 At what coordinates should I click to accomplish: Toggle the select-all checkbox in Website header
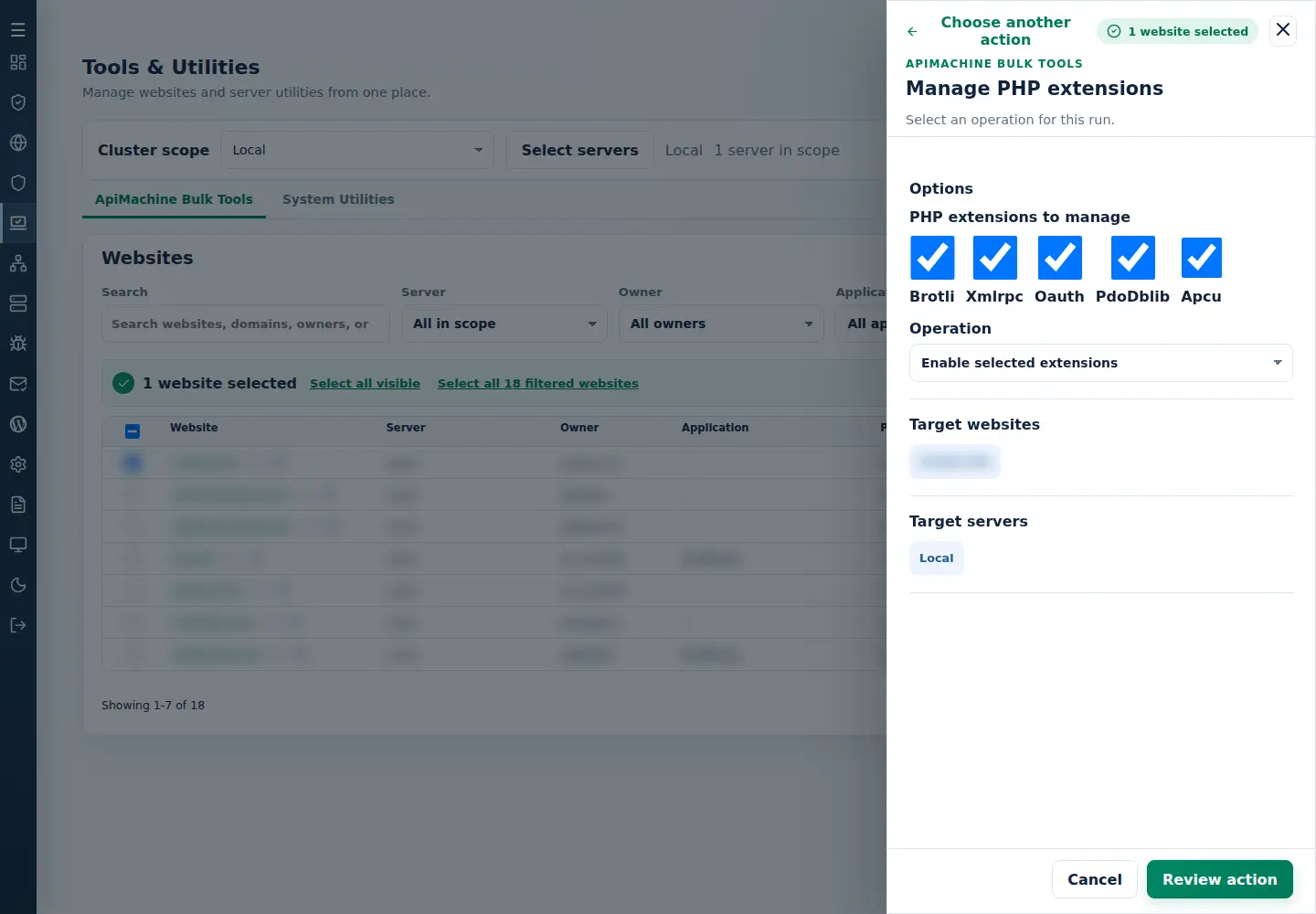(133, 431)
